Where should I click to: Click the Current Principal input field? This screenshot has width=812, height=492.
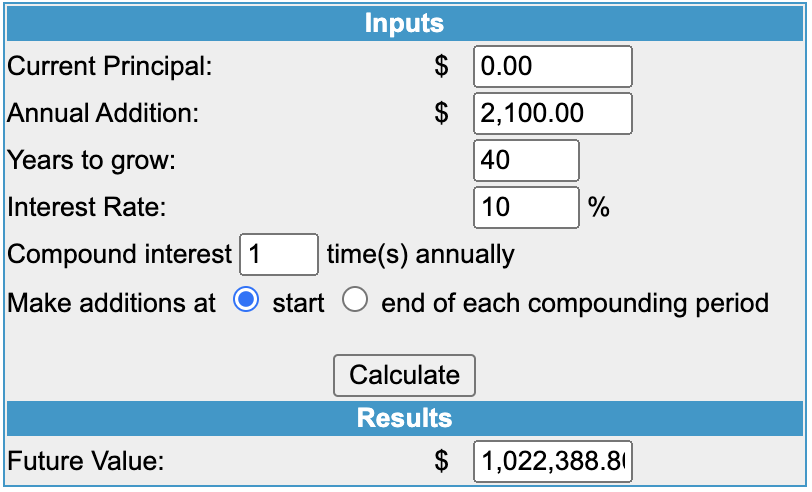[553, 66]
